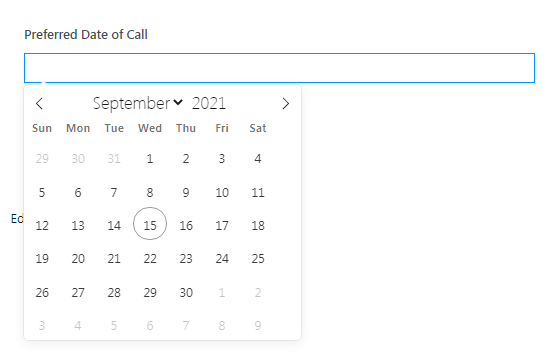Pick Saturday September 18

[x=258, y=225]
